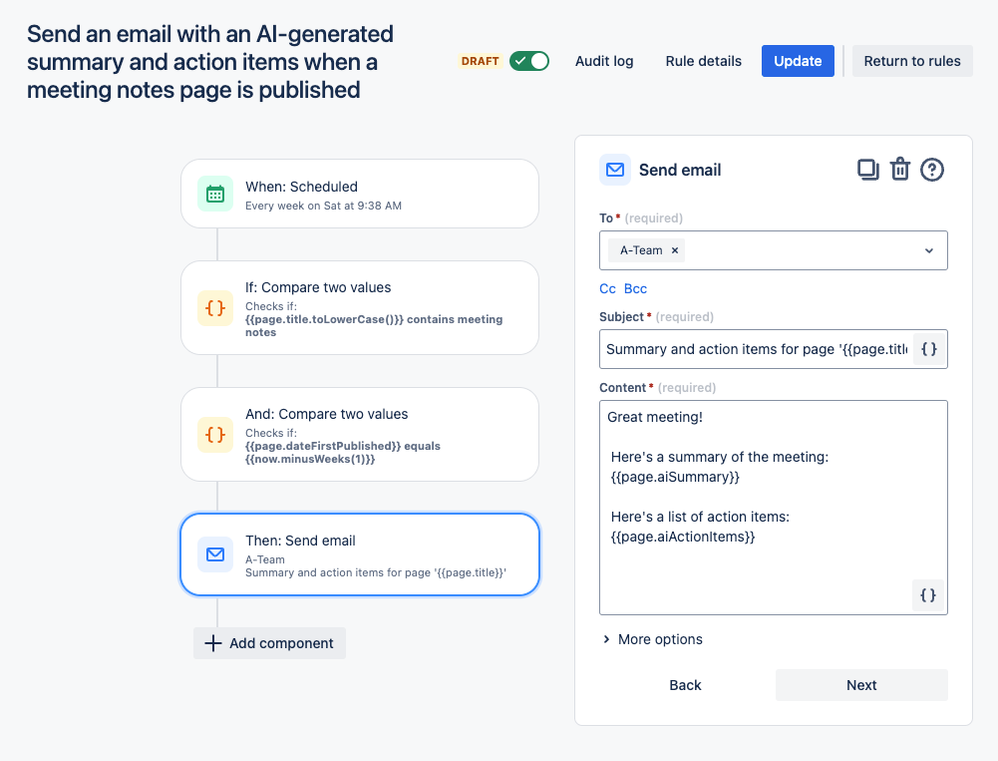Image resolution: width=998 pixels, height=761 pixels.
Task: Click the Update button
Action: point(798,61)
